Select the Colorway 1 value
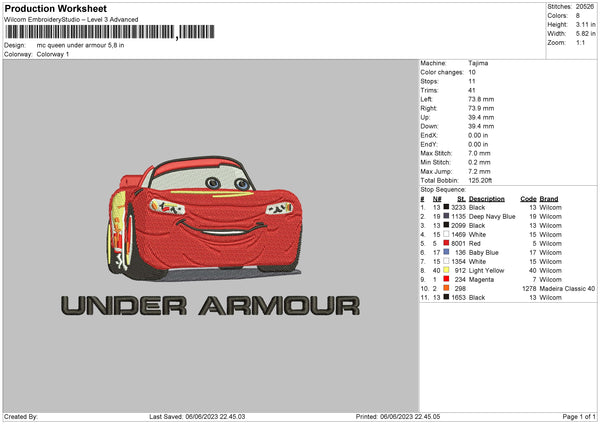The width and height of the screenshot is (600, 424). tap(53, 54)
